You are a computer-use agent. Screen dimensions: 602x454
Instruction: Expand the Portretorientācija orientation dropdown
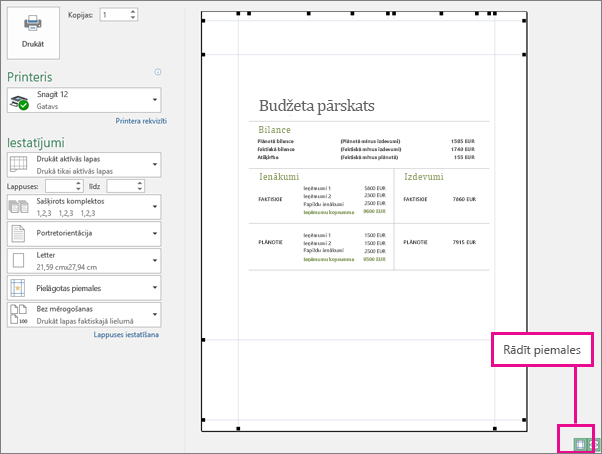[x=84, y=234]
